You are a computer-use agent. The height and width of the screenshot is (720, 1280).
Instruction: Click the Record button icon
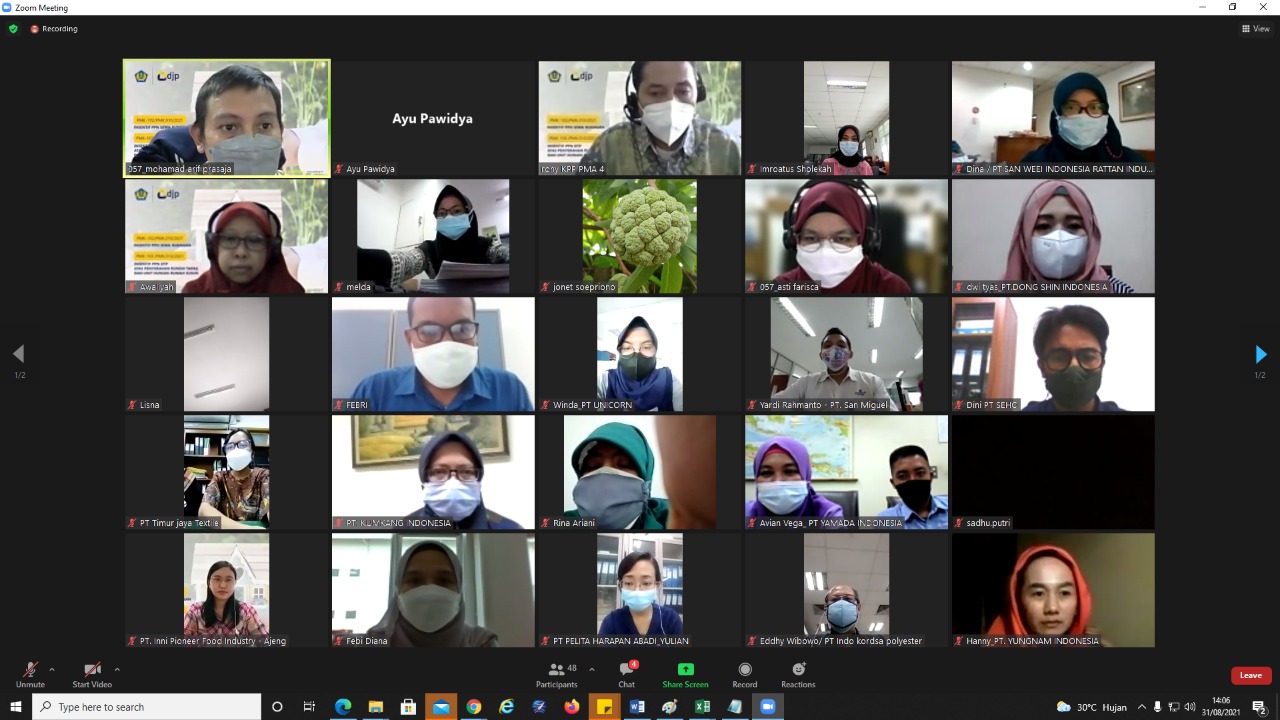click(744, 670)
